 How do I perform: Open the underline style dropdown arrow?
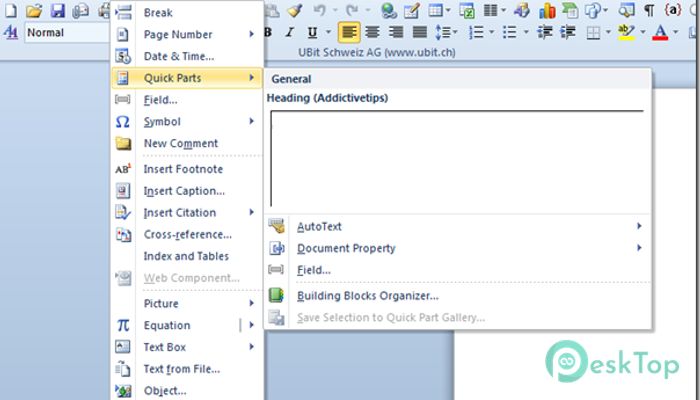point(329,32)
